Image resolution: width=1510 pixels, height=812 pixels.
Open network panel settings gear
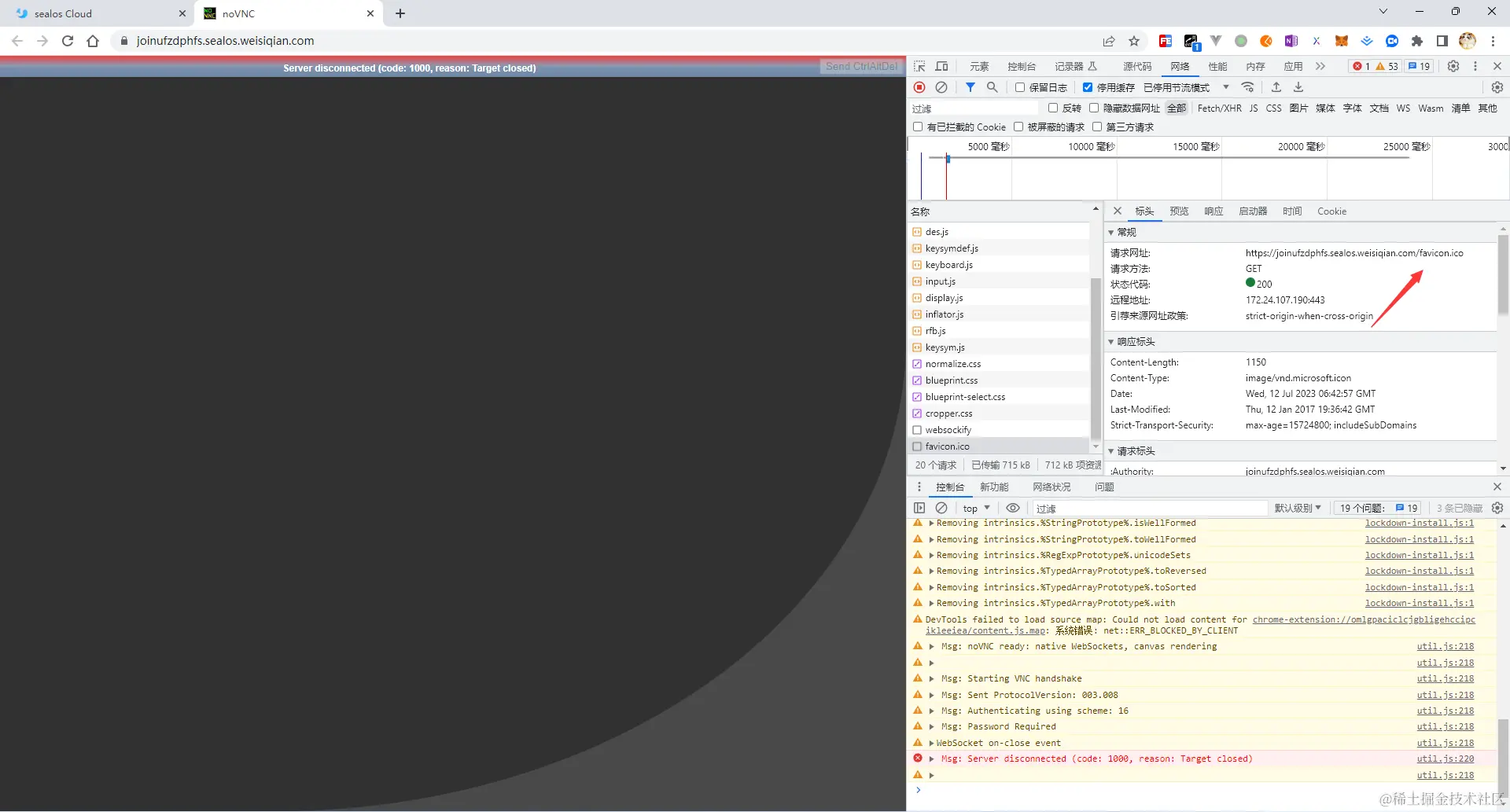pos(1497,87)
